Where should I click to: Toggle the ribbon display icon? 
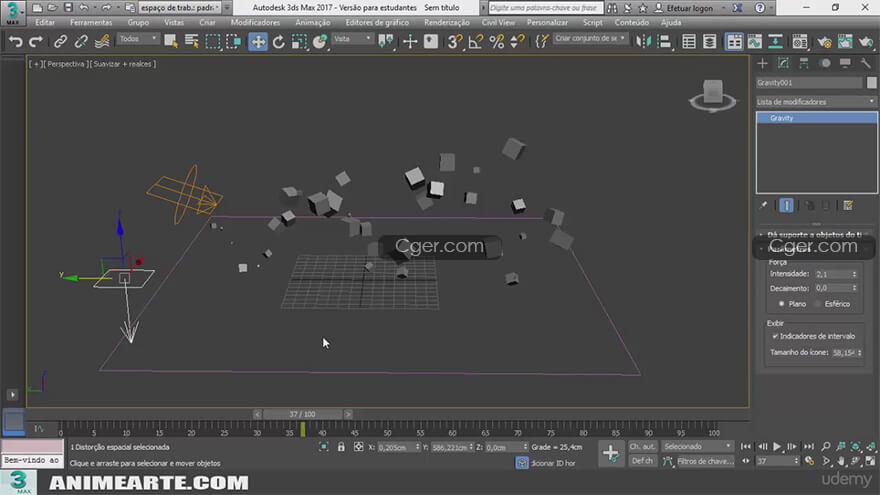click(x=734, y=42)
